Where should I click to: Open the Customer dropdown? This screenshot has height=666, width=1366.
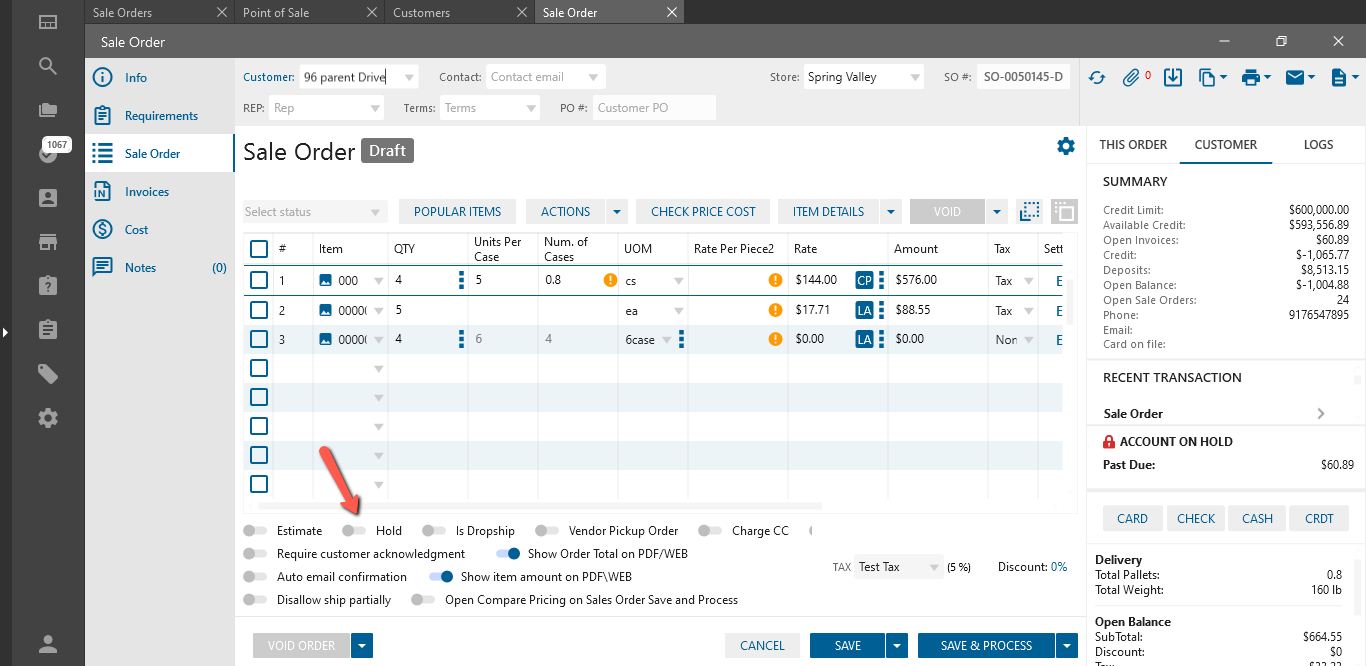tap(409, 77)
